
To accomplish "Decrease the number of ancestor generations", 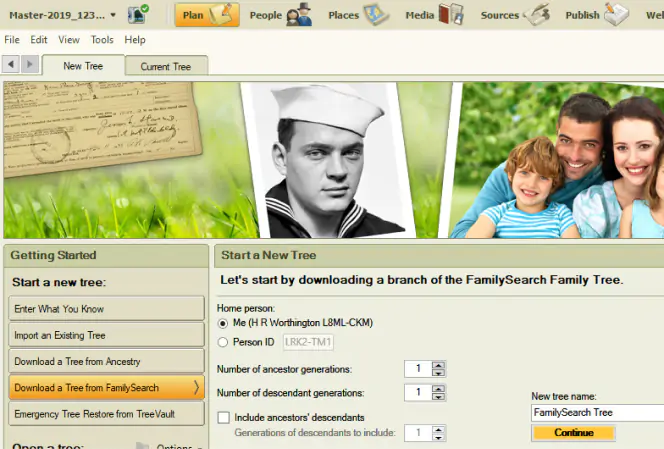I will click(x=438, y=373).
